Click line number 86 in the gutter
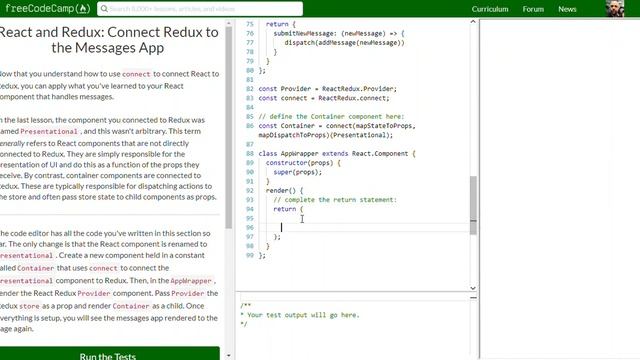 tap(250, 126)
